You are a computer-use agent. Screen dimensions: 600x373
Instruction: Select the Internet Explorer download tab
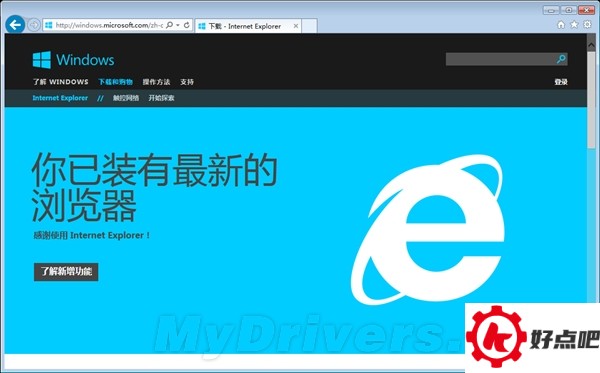248,26
